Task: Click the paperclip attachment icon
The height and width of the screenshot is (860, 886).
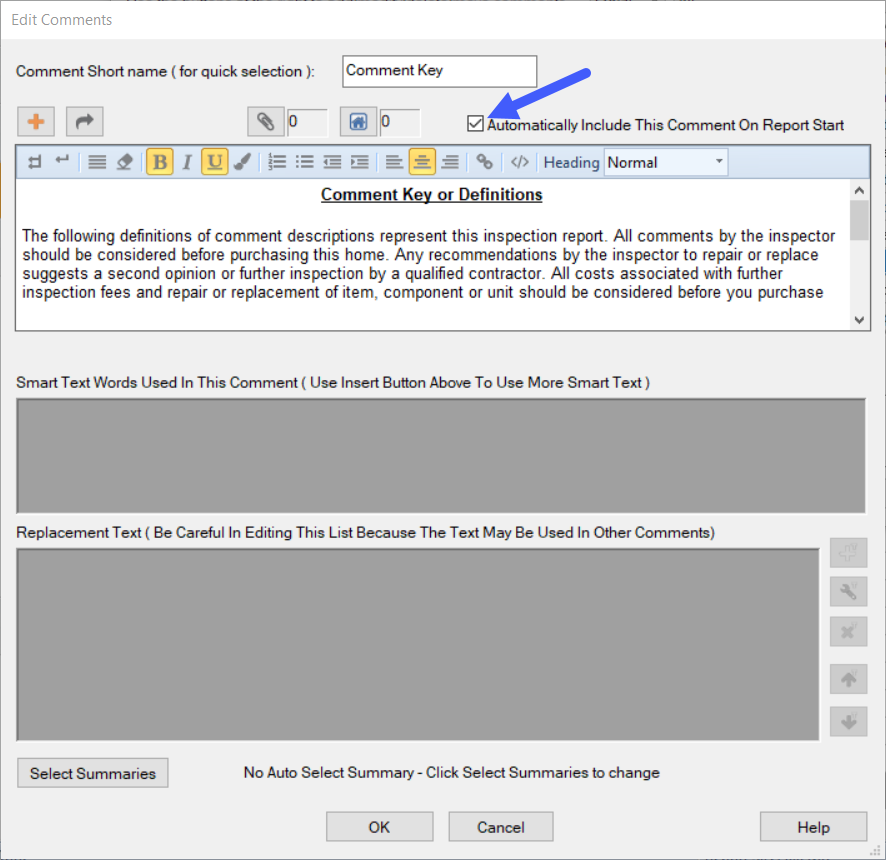Action: 266,122
